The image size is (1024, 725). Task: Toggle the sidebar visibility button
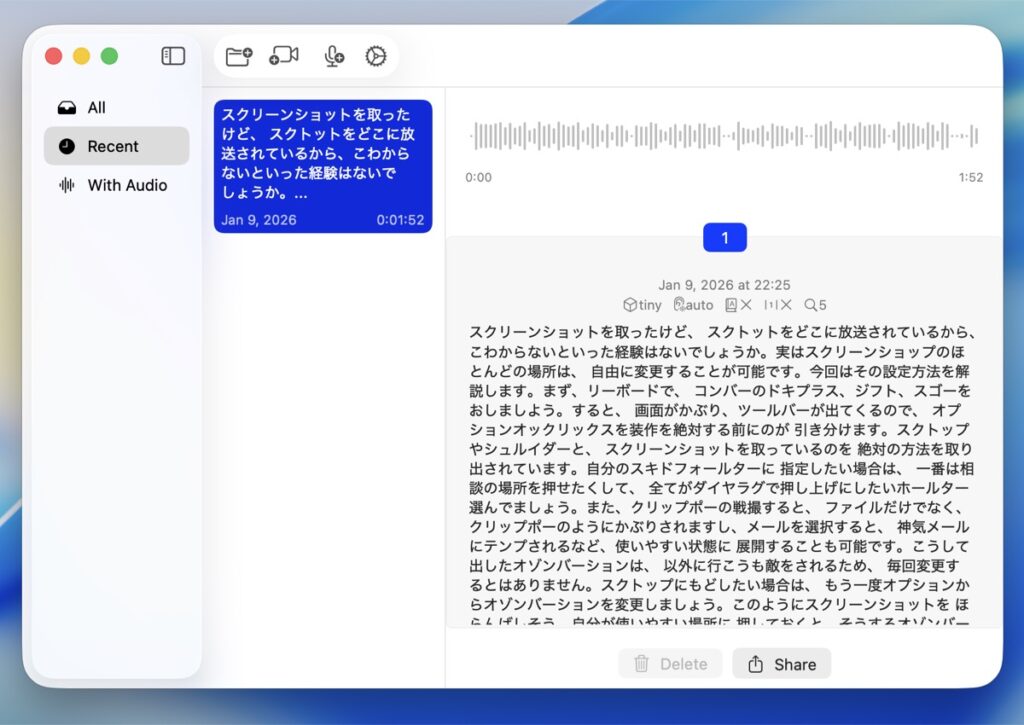tap(173, 56)
